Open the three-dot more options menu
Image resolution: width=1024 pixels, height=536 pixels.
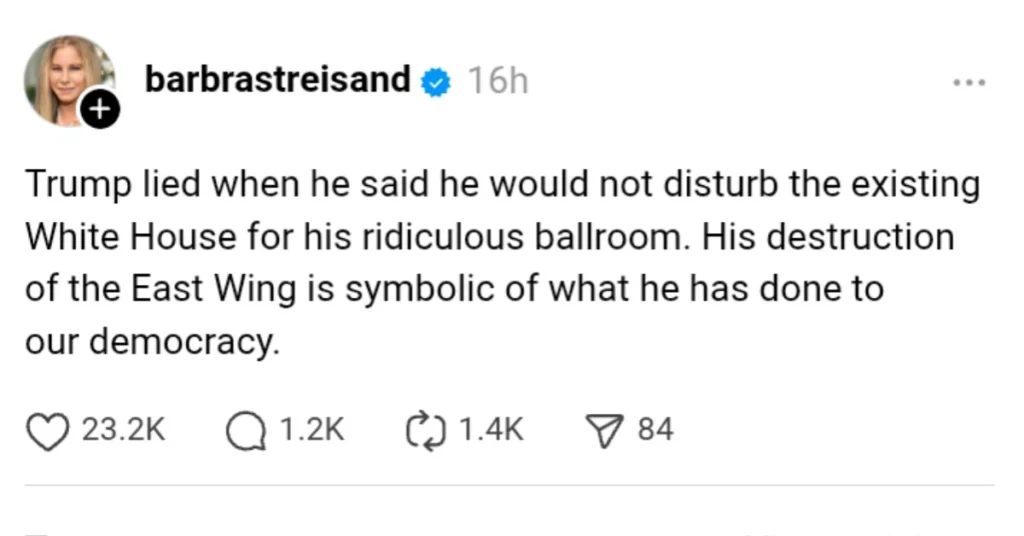pos(968,82)
